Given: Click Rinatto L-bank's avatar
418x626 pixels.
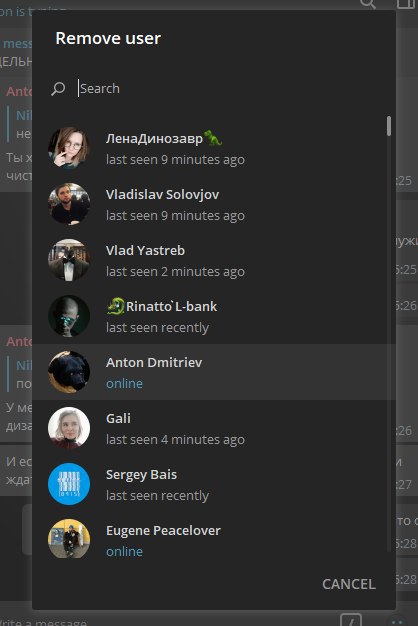Looking at the screenshot, I should (x=69, y=316).
